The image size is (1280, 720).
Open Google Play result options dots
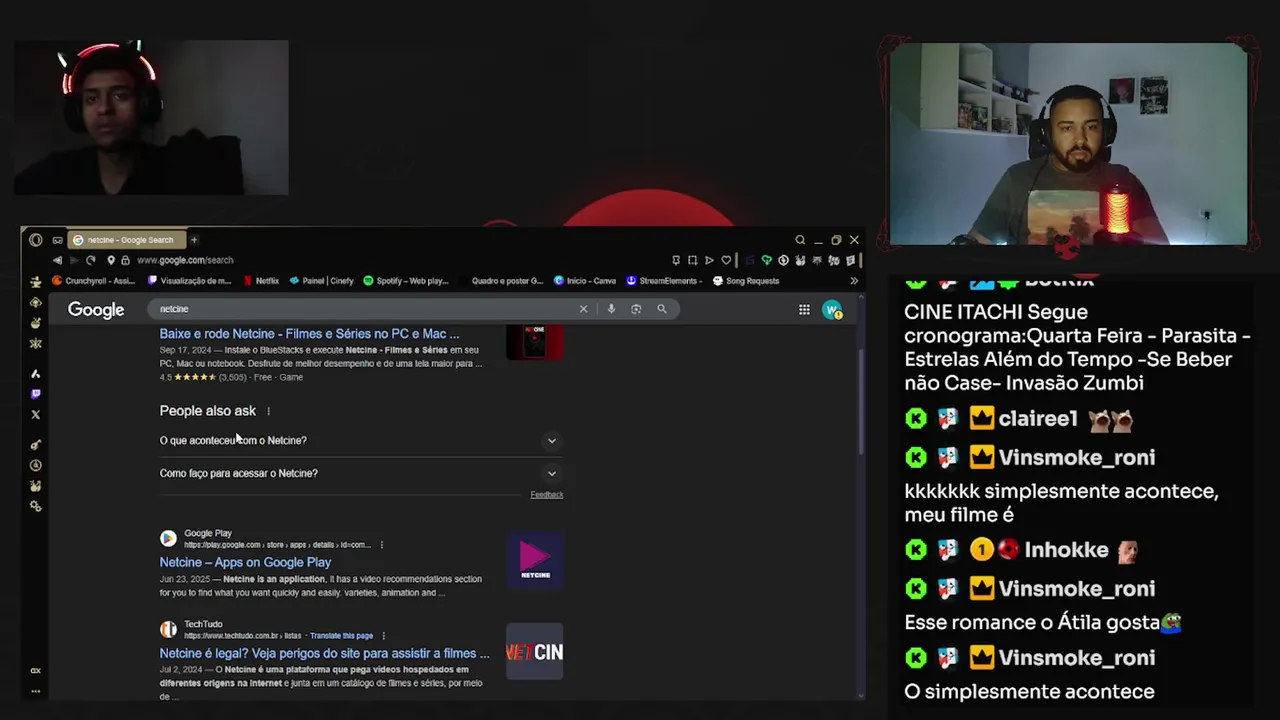click(x=382, y=545)
